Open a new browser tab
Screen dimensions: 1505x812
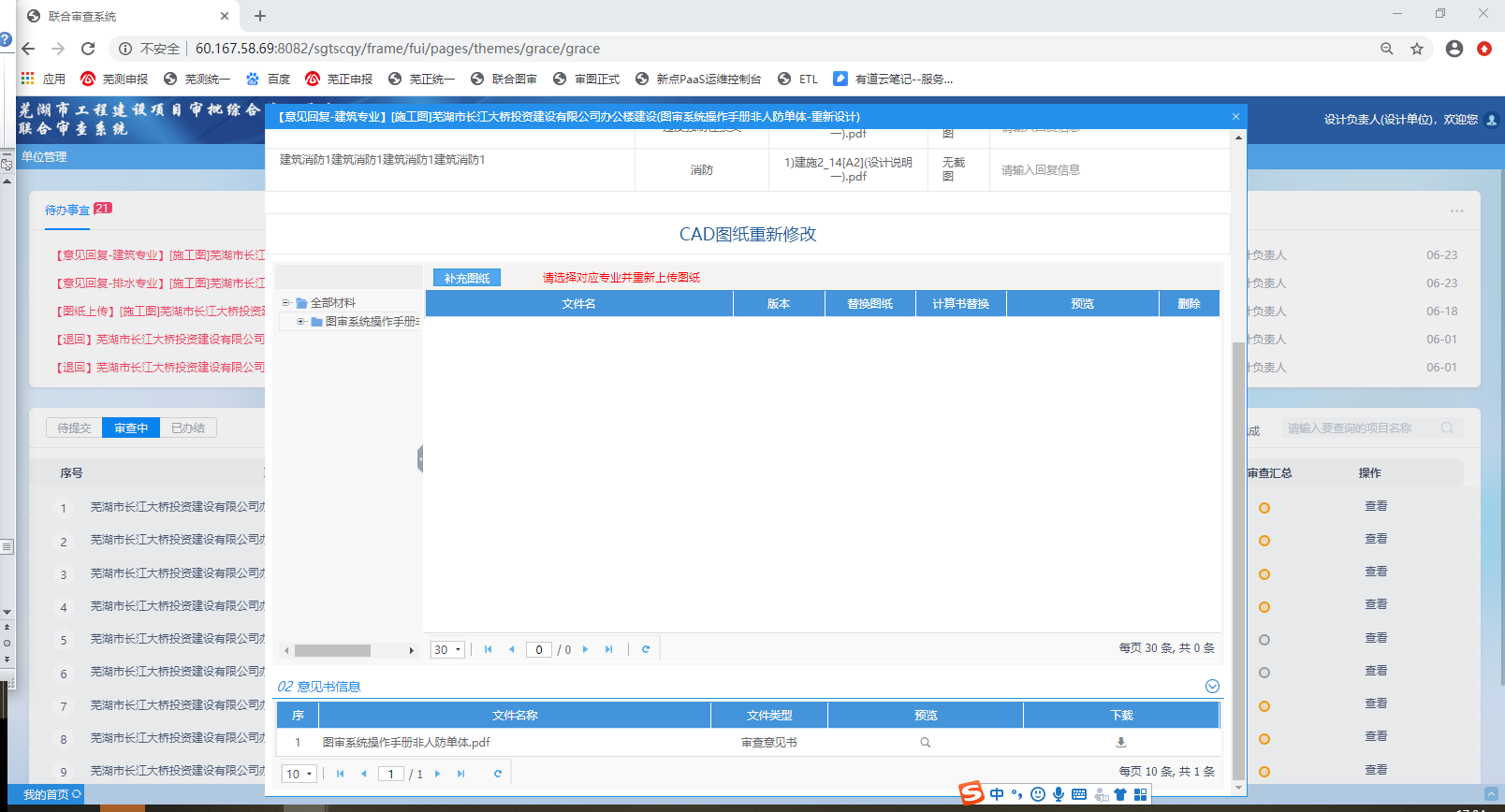(260, 16)
